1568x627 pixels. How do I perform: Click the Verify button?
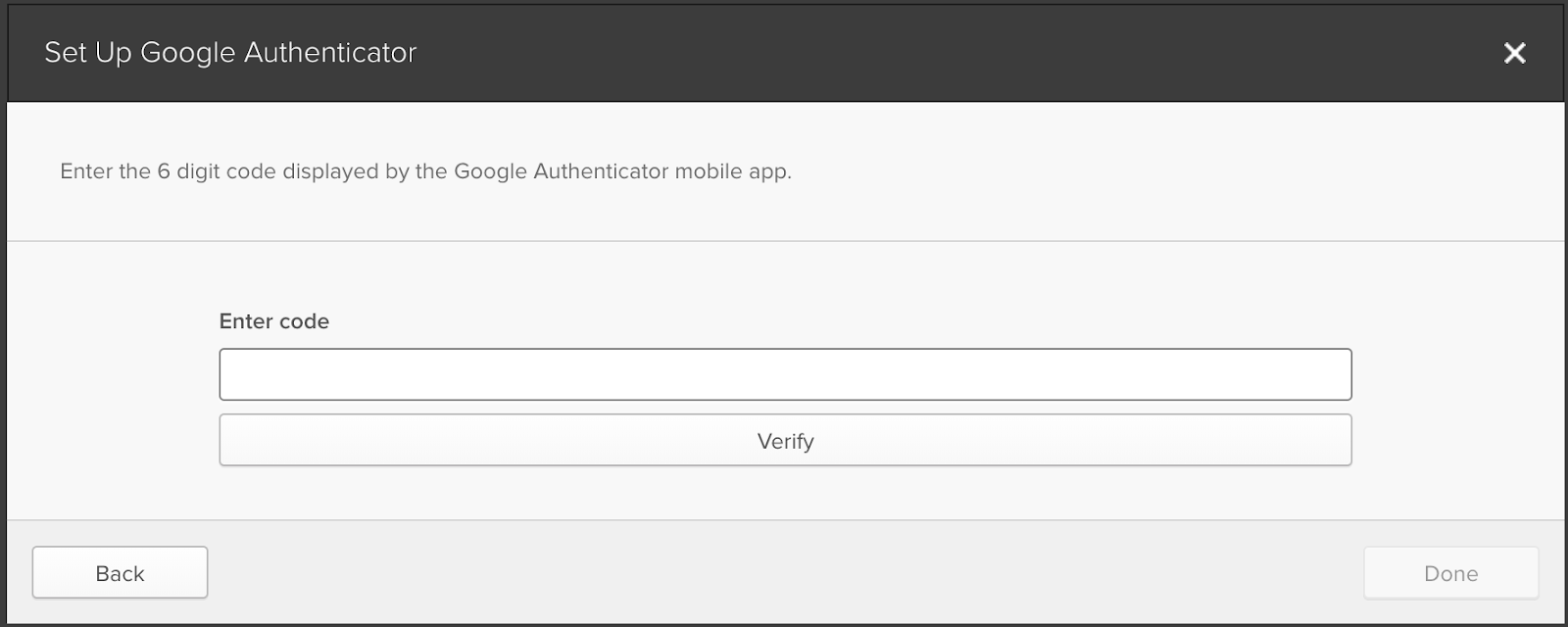(x=785, y=440)
